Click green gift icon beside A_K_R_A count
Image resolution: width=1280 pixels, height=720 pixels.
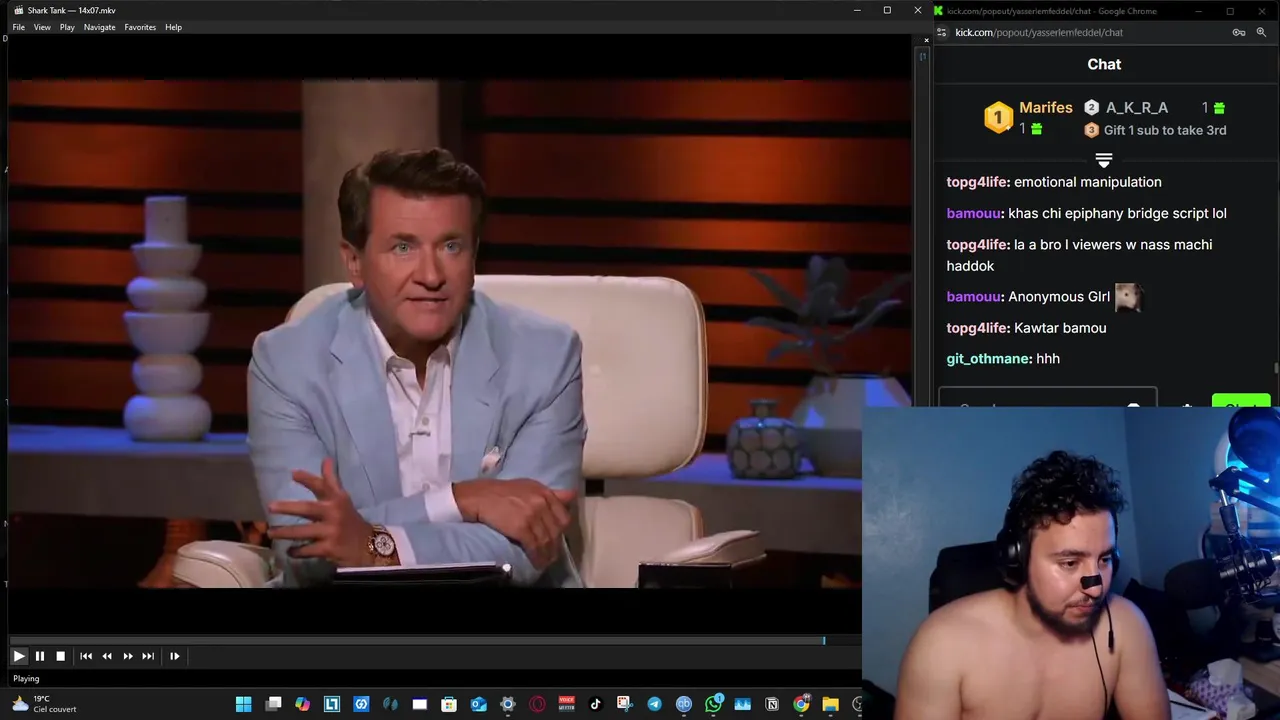coord(1219,107)
